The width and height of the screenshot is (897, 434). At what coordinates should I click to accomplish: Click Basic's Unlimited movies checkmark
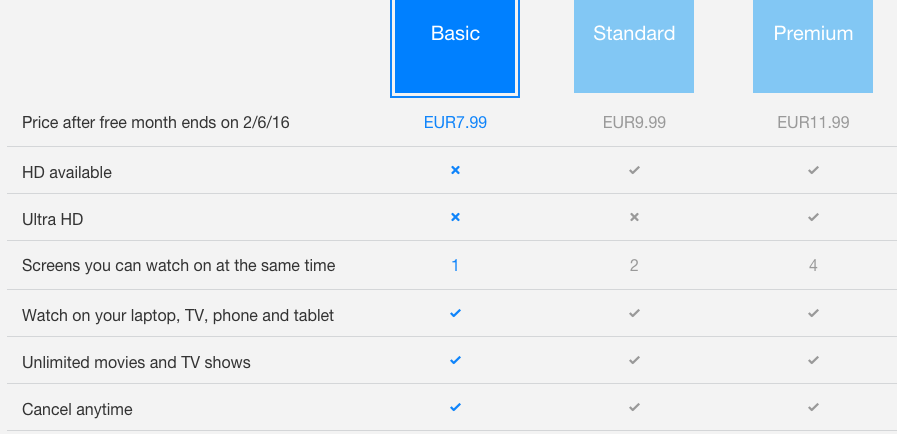point(455,360)
